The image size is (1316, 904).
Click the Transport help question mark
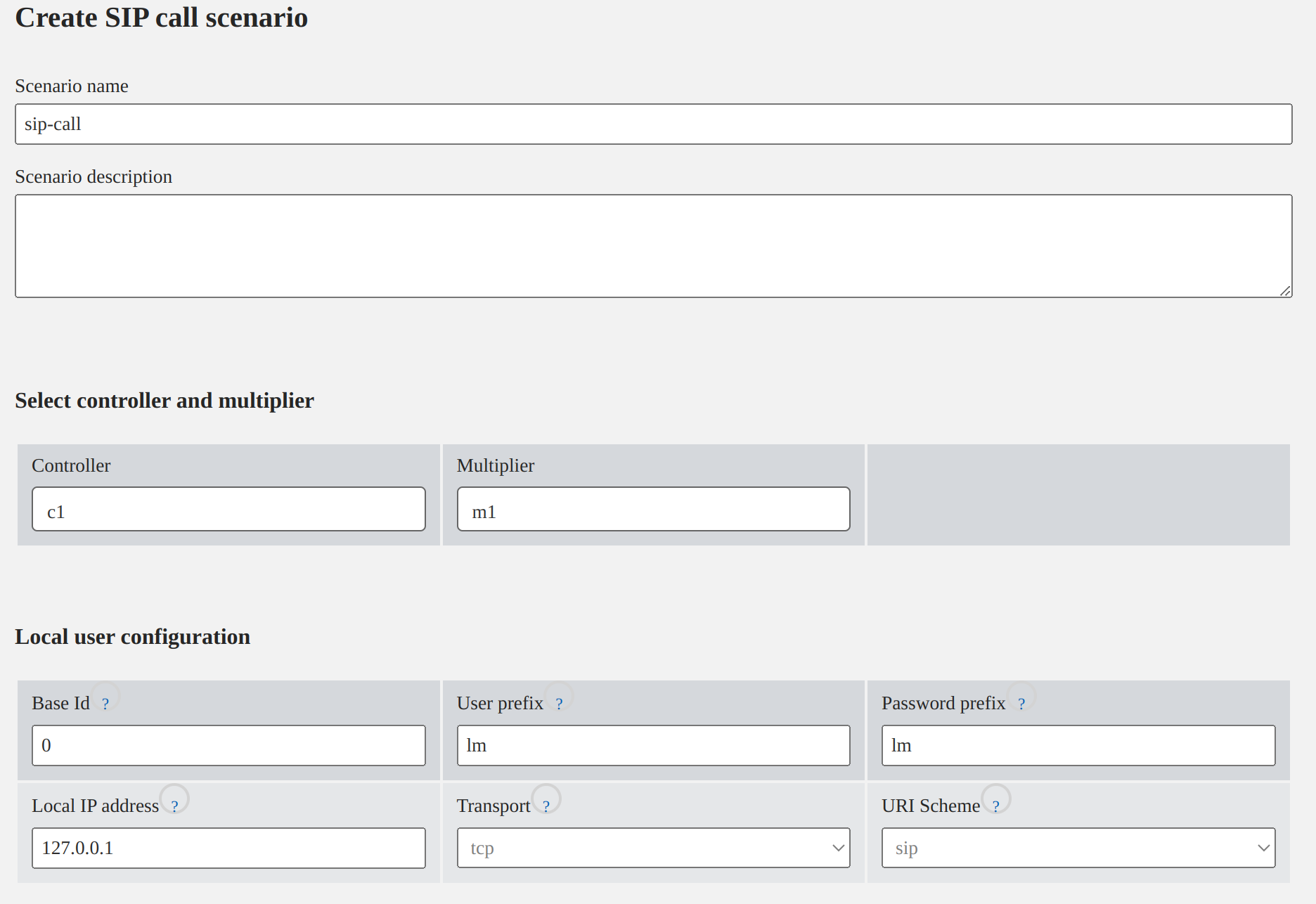(x=546, y=806)
